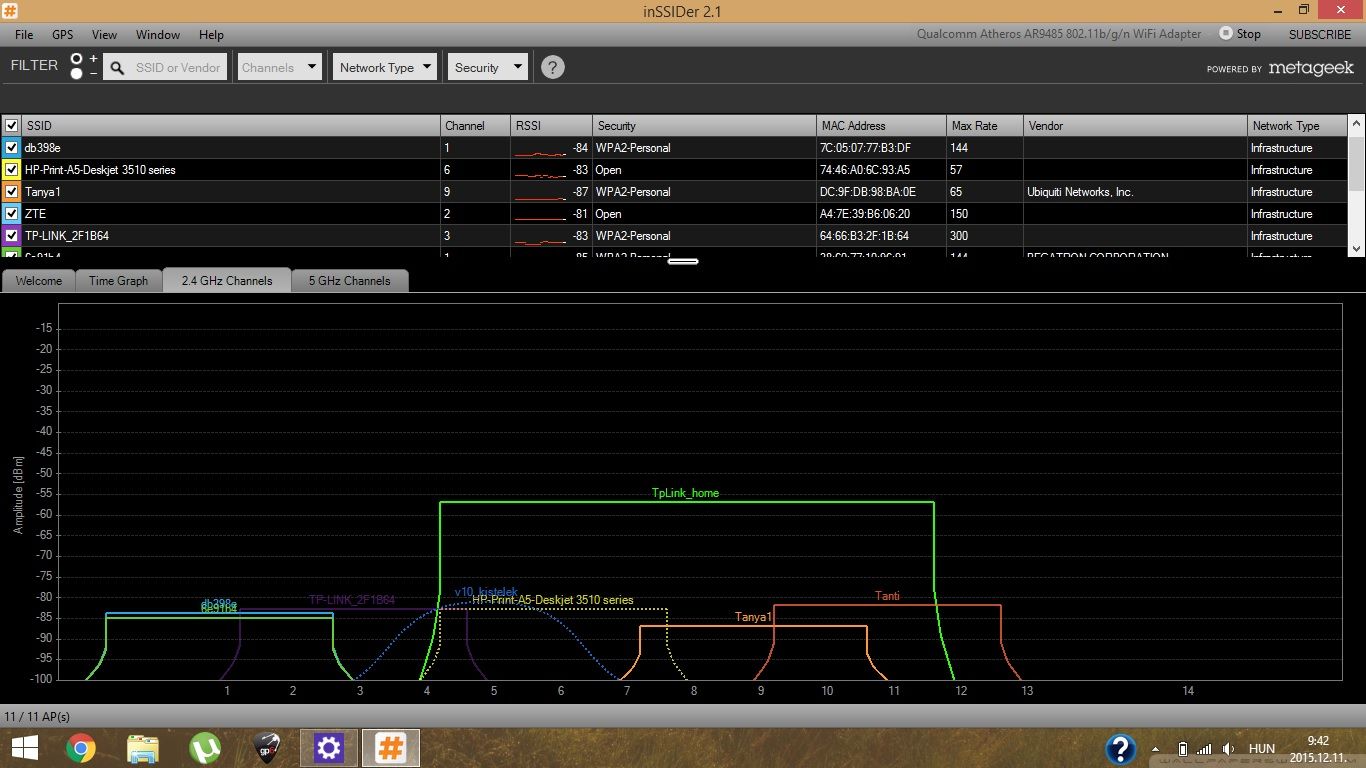Open the Window menu

158,34
